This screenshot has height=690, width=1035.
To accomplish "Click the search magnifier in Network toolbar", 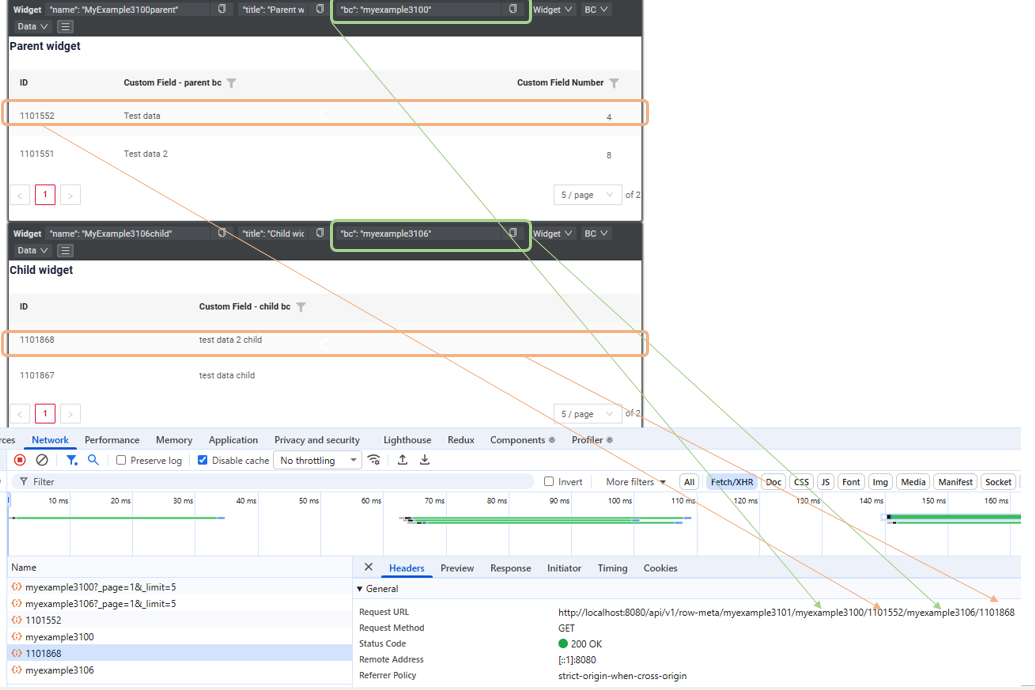I will [93, 460].
